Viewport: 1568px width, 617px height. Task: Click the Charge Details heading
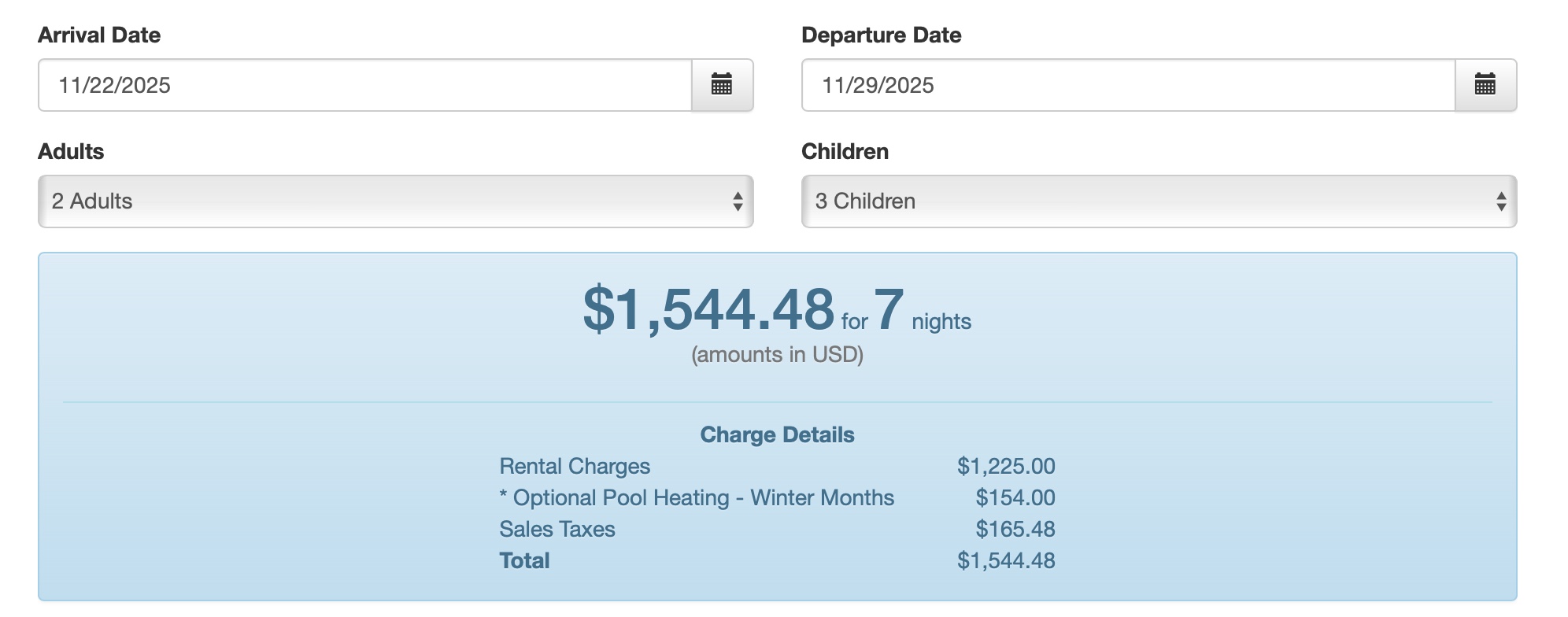coord(777,435)
